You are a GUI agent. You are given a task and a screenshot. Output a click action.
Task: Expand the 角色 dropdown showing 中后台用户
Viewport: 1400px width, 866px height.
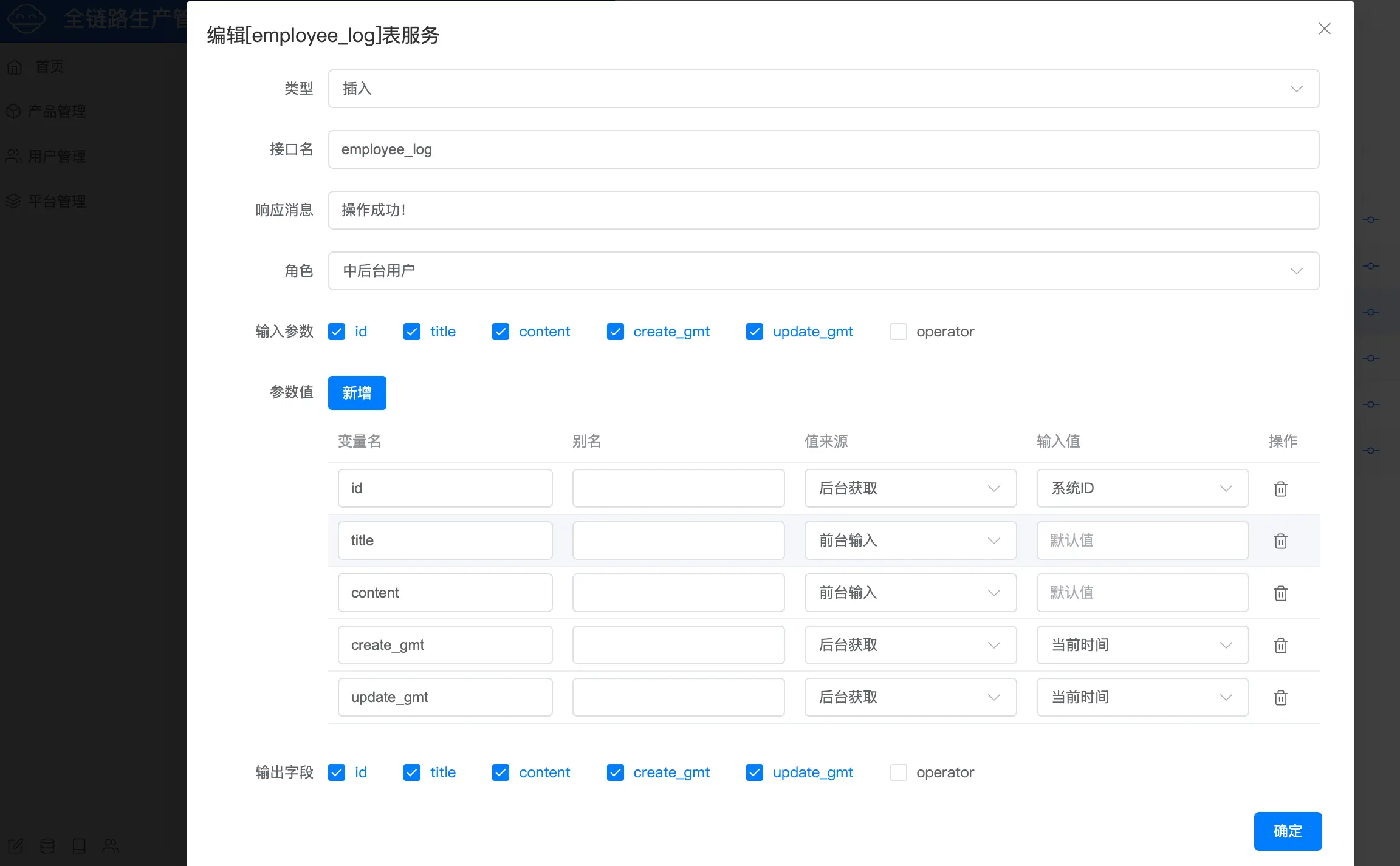pyautogui.click(x=823, y=271)
